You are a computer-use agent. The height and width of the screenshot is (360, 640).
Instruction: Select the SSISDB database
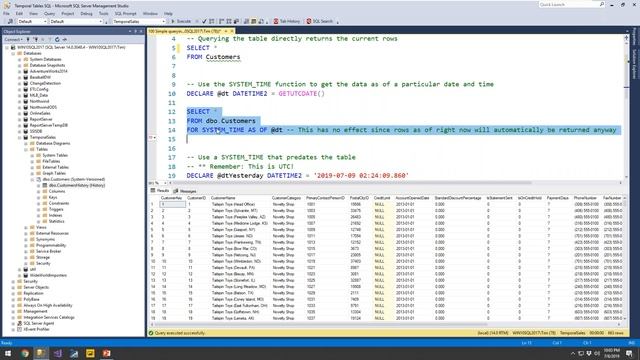pyautogui.click(x=36, y=131)
